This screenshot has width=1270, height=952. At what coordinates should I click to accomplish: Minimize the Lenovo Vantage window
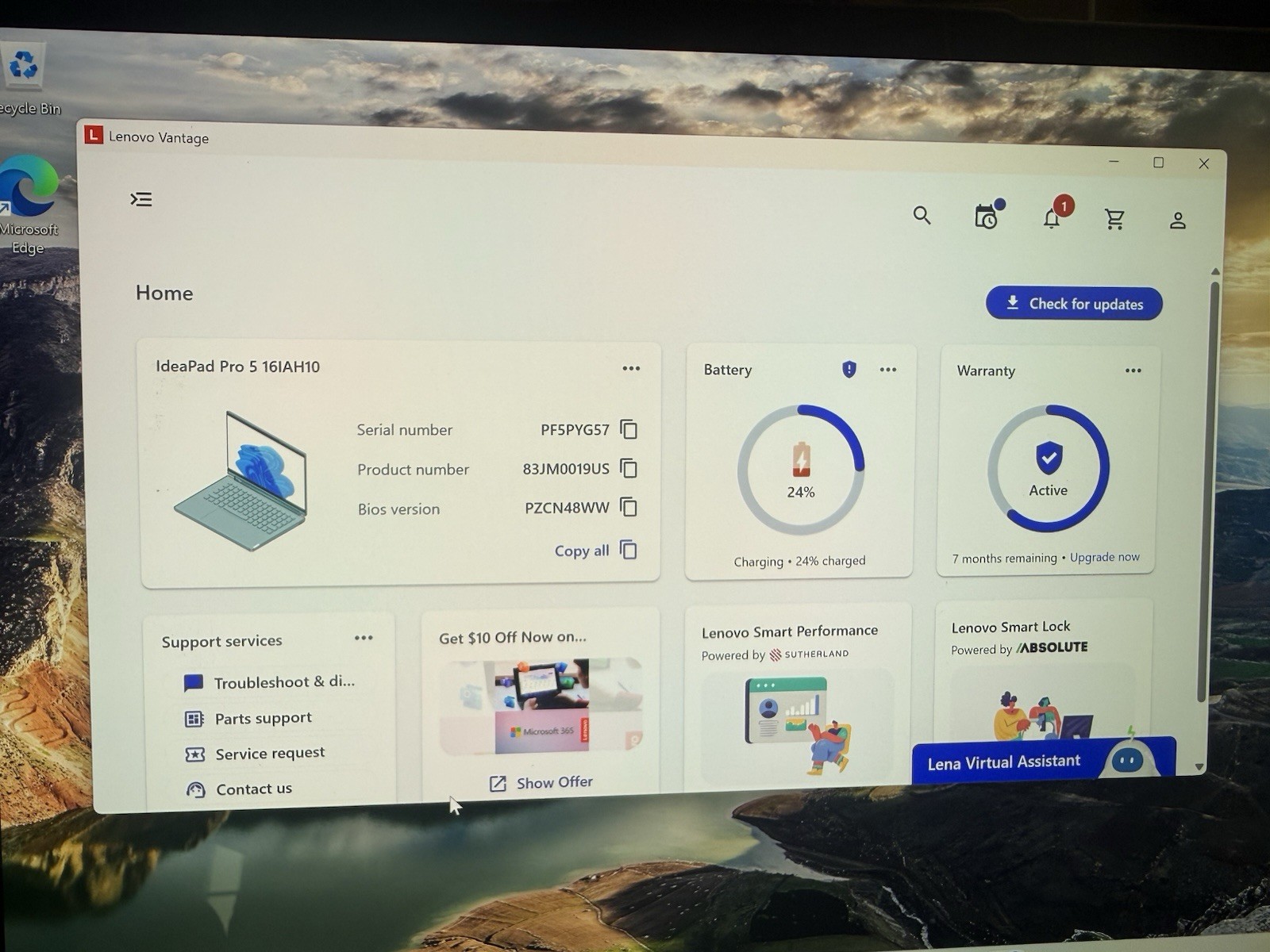(x=1114, y=161)
